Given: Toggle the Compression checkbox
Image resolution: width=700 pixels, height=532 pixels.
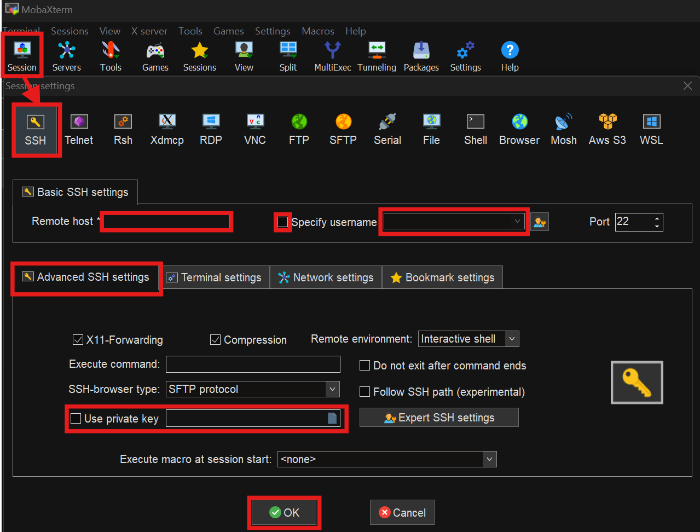Looking at the screenshot, I should click(x=215, y=340).
